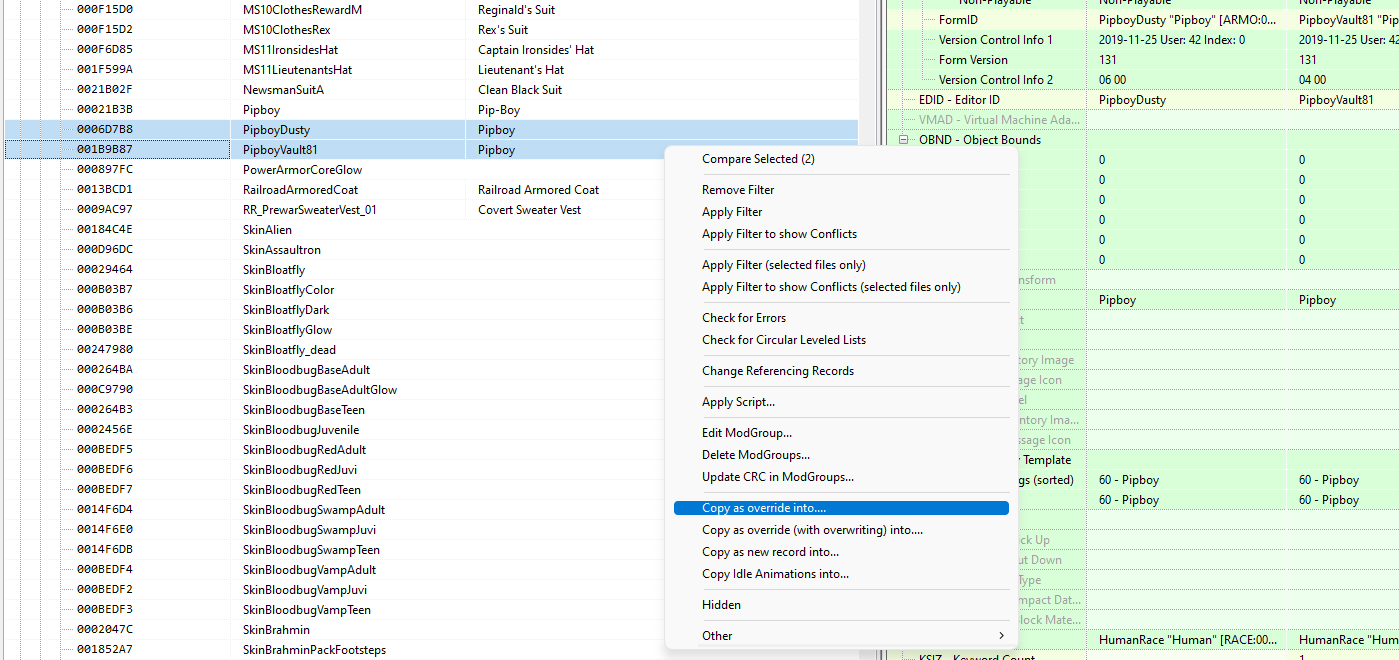The width and height of the screenshot is (1399, 660).
Task: Run Check for Errors
Action: click(744, 318)
